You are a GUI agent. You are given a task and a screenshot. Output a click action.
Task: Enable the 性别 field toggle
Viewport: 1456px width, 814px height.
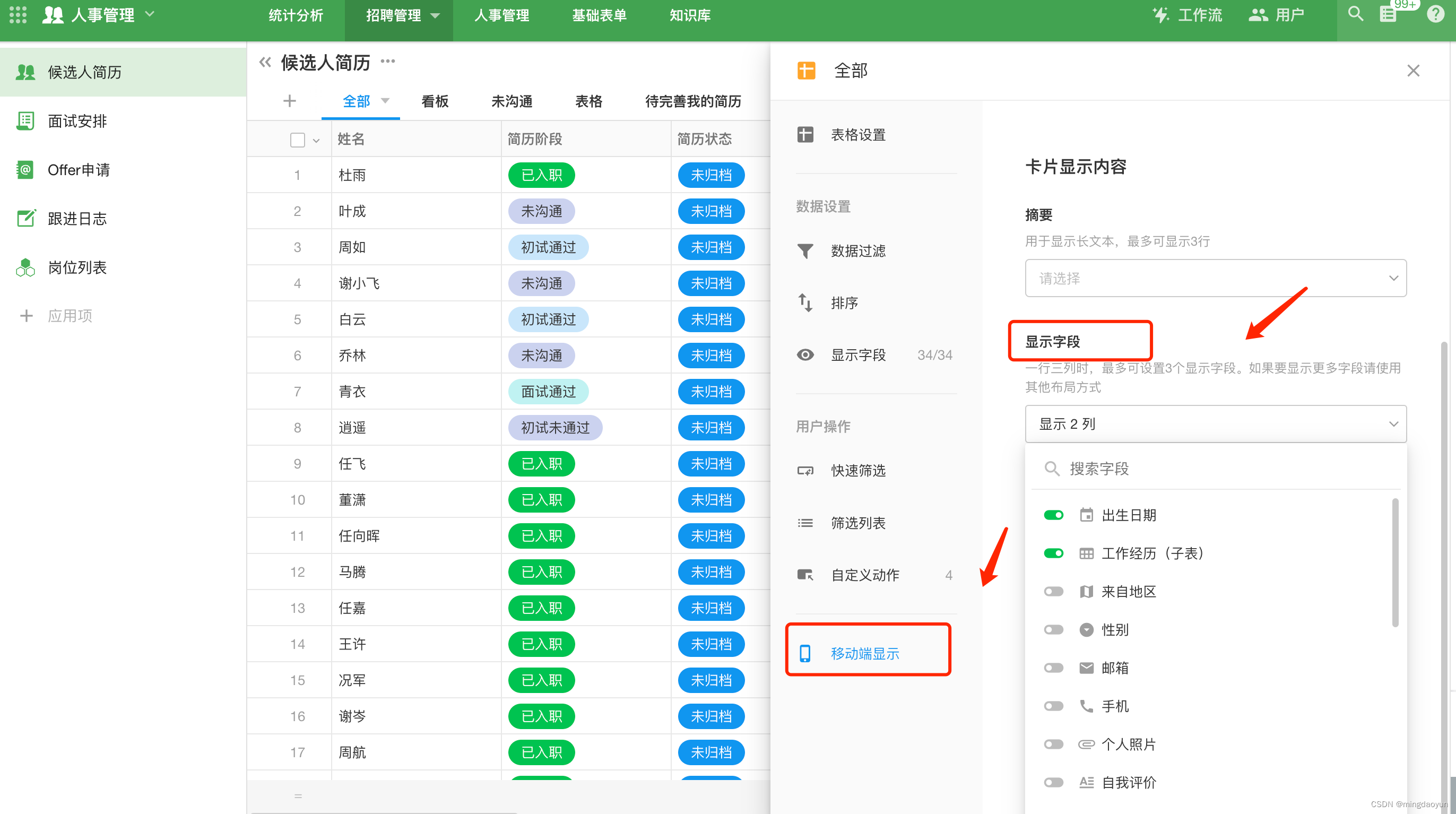tap(1053, 629)
